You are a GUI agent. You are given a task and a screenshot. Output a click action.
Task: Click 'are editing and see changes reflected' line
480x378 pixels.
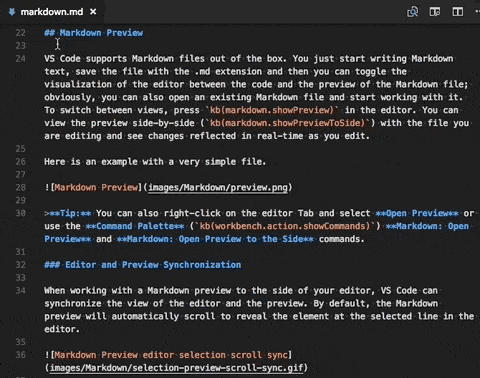[x=207, y=136]
